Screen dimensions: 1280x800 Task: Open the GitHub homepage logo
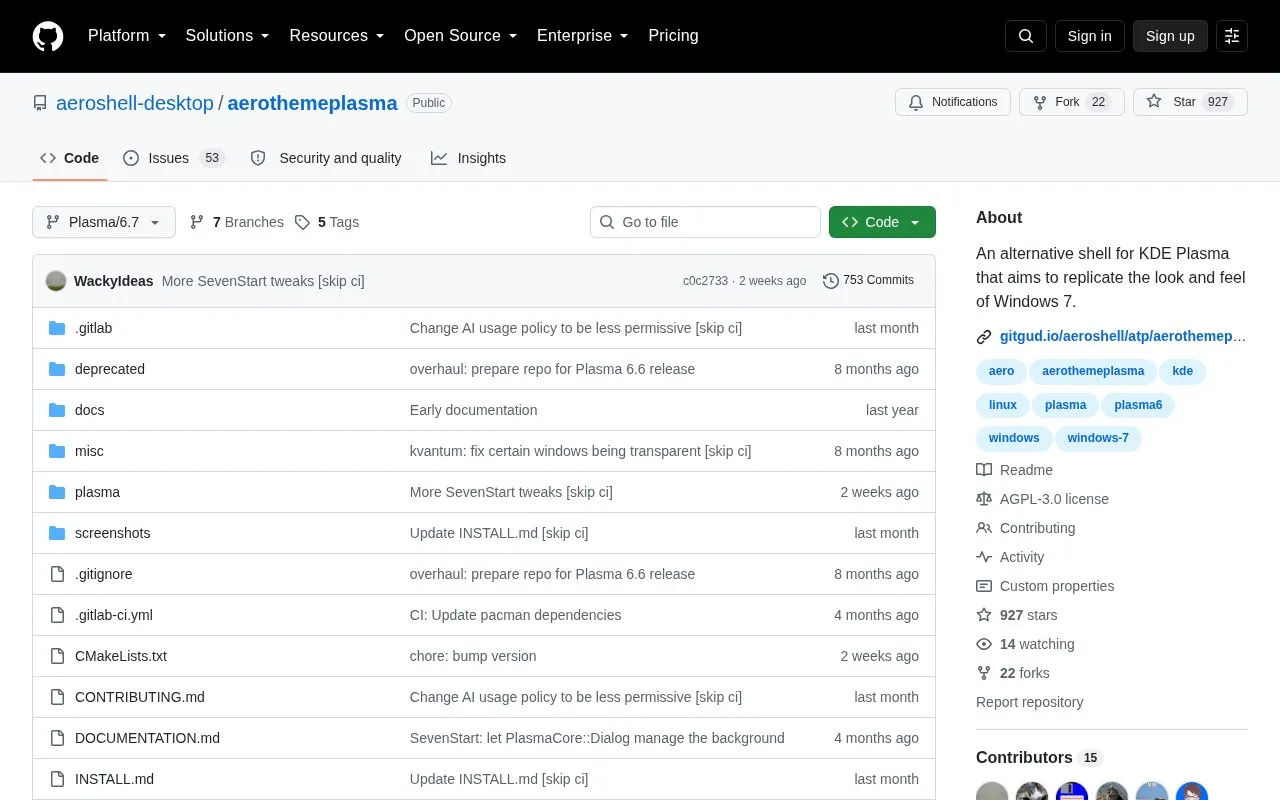click(x=48, y=36)
